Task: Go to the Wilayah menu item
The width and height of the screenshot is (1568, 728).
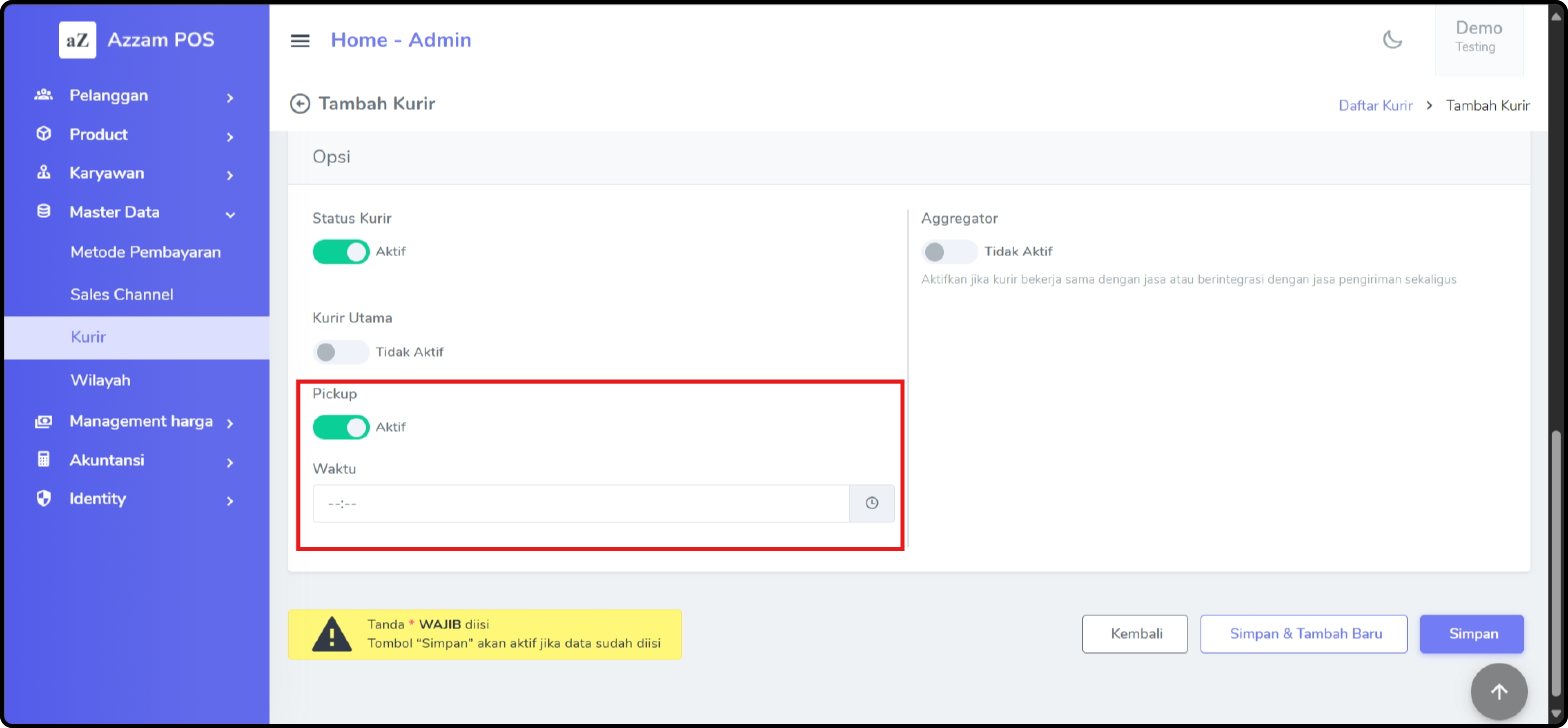Action: [100, 380]
